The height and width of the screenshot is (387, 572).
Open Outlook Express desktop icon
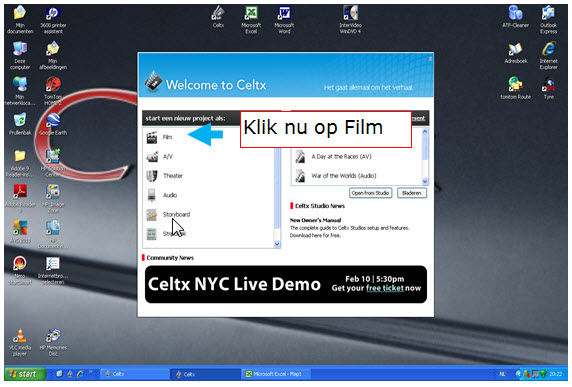548,20
